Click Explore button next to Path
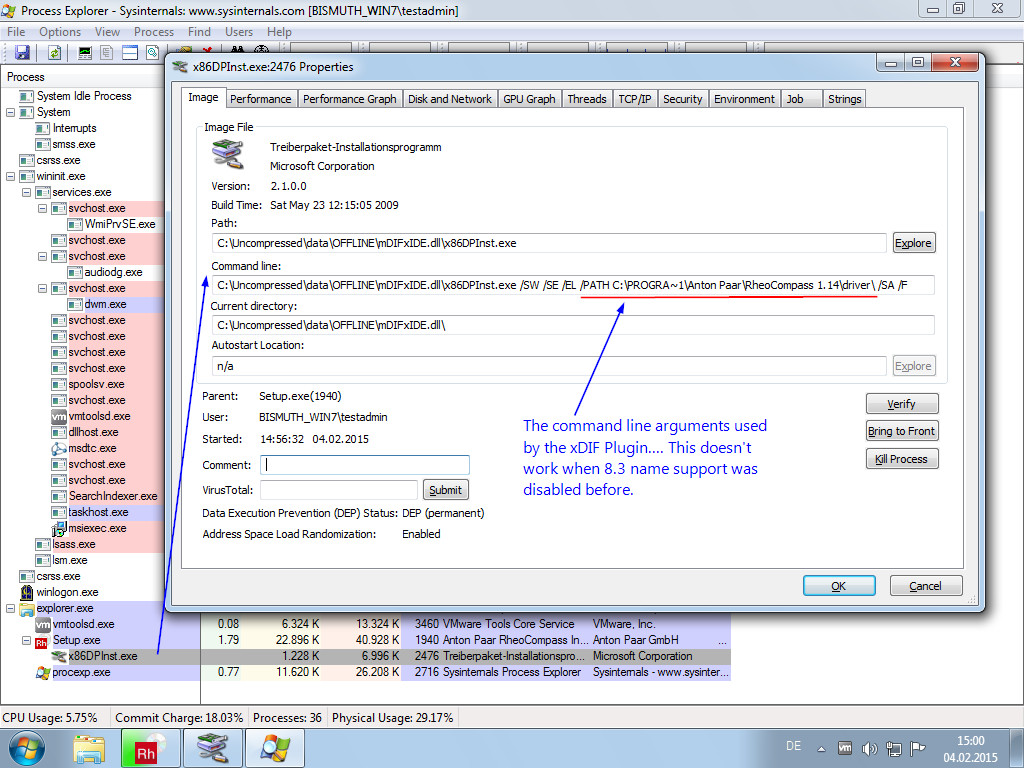This screenshot has height=768, width=1024. pos(913,243)
